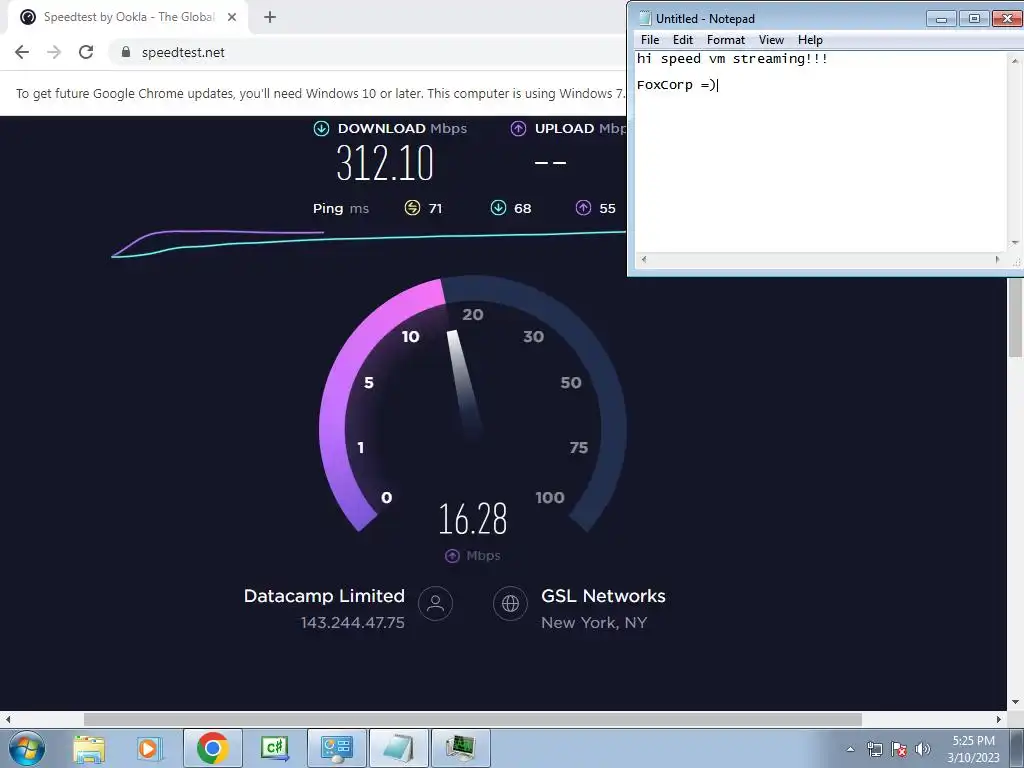Click the idle ping latency icon
Viewport: 1024px width, 768px height.
(412, 208)
